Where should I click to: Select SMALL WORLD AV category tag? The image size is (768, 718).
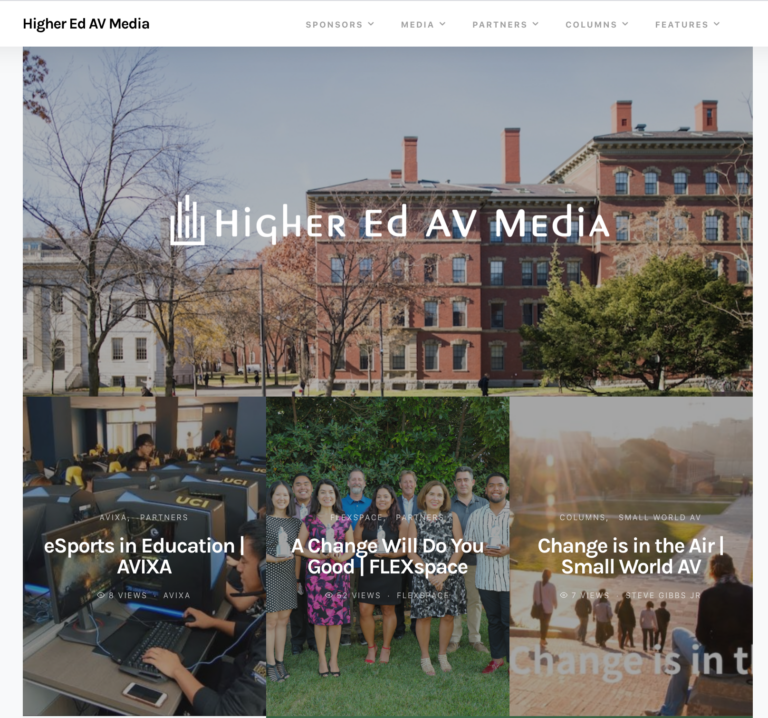659,518
